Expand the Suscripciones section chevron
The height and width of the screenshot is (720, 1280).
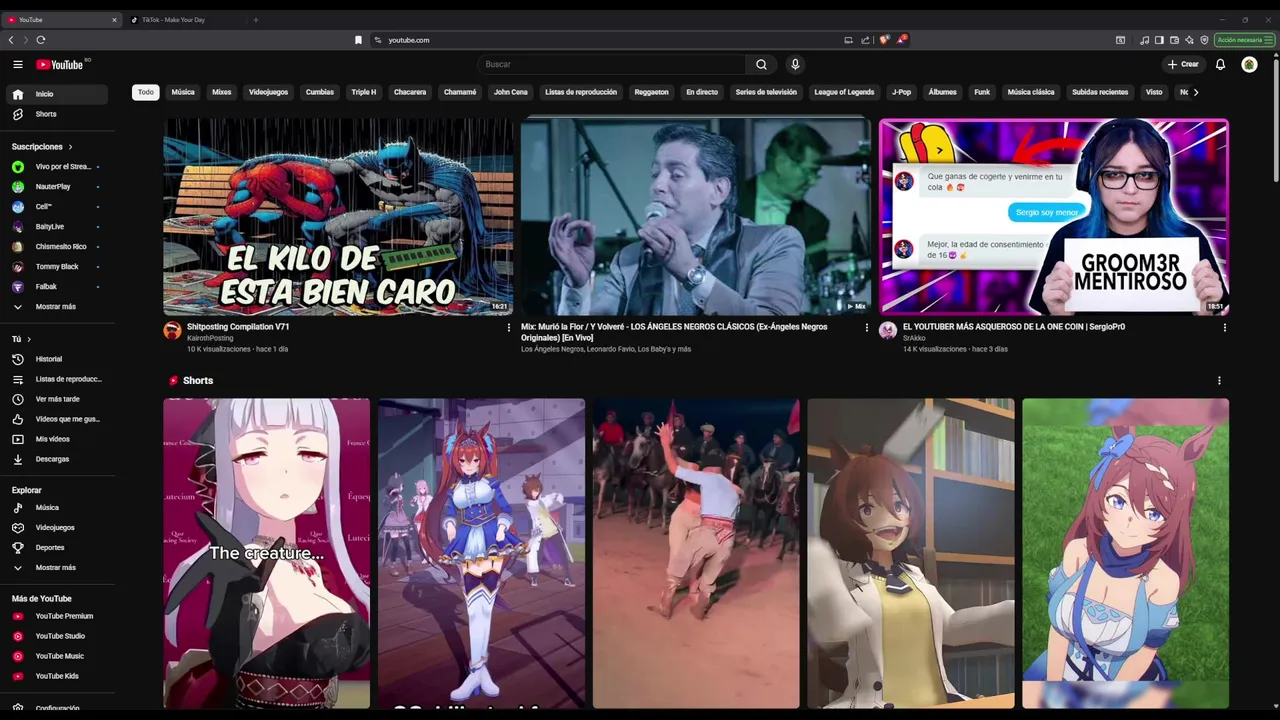70,147
